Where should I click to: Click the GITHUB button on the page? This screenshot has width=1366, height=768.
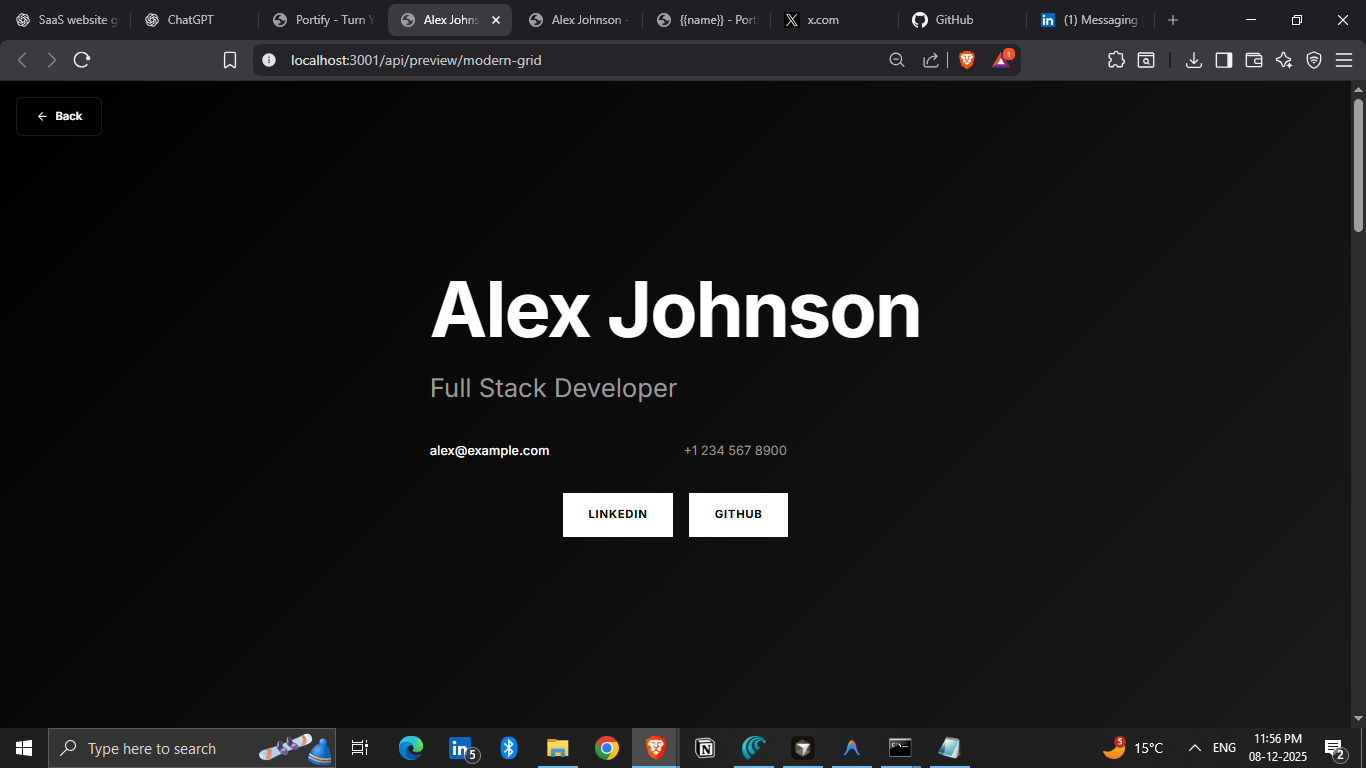click(738, 515)
